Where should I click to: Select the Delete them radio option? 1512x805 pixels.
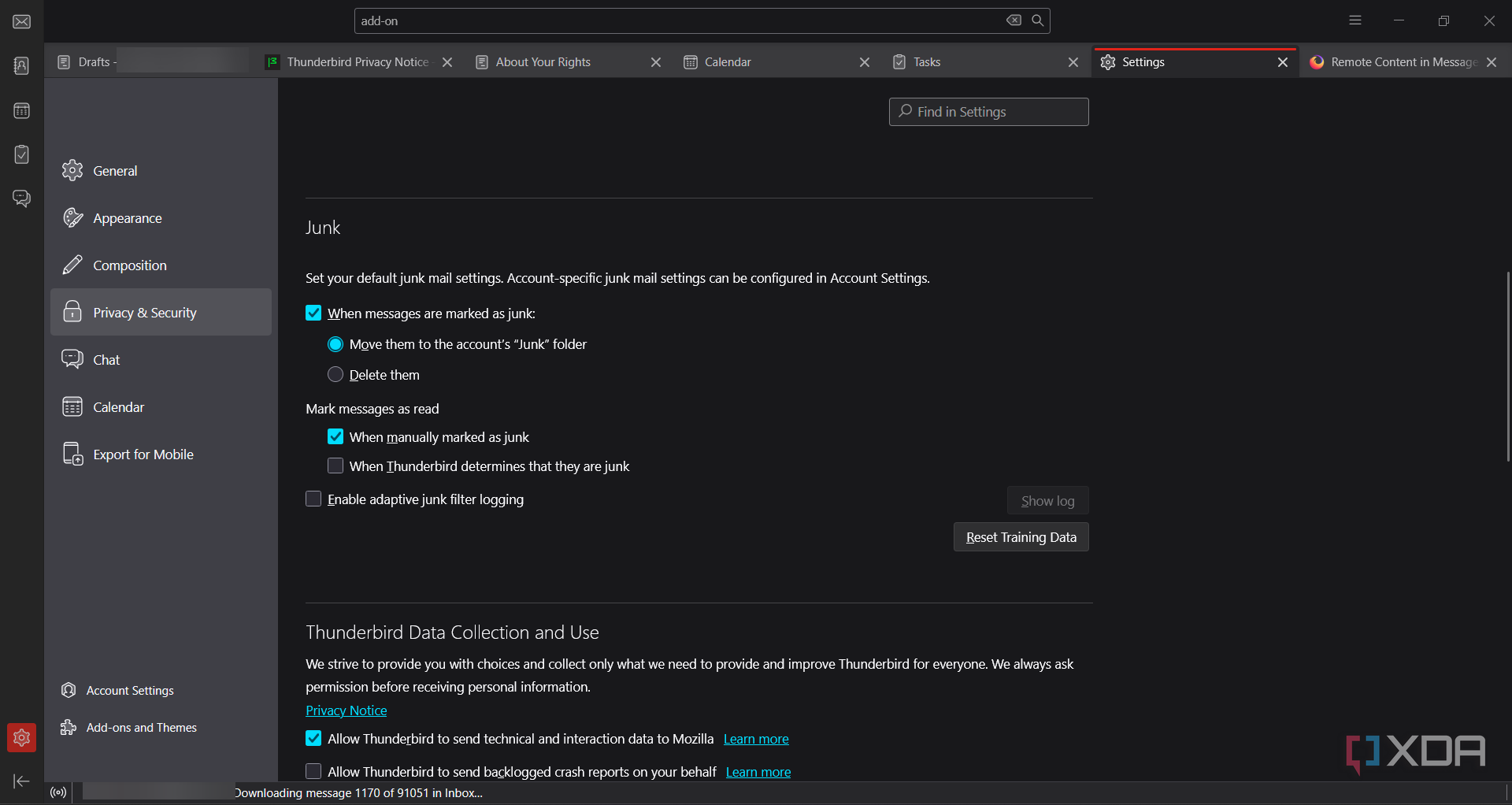(x=335, y=374)
